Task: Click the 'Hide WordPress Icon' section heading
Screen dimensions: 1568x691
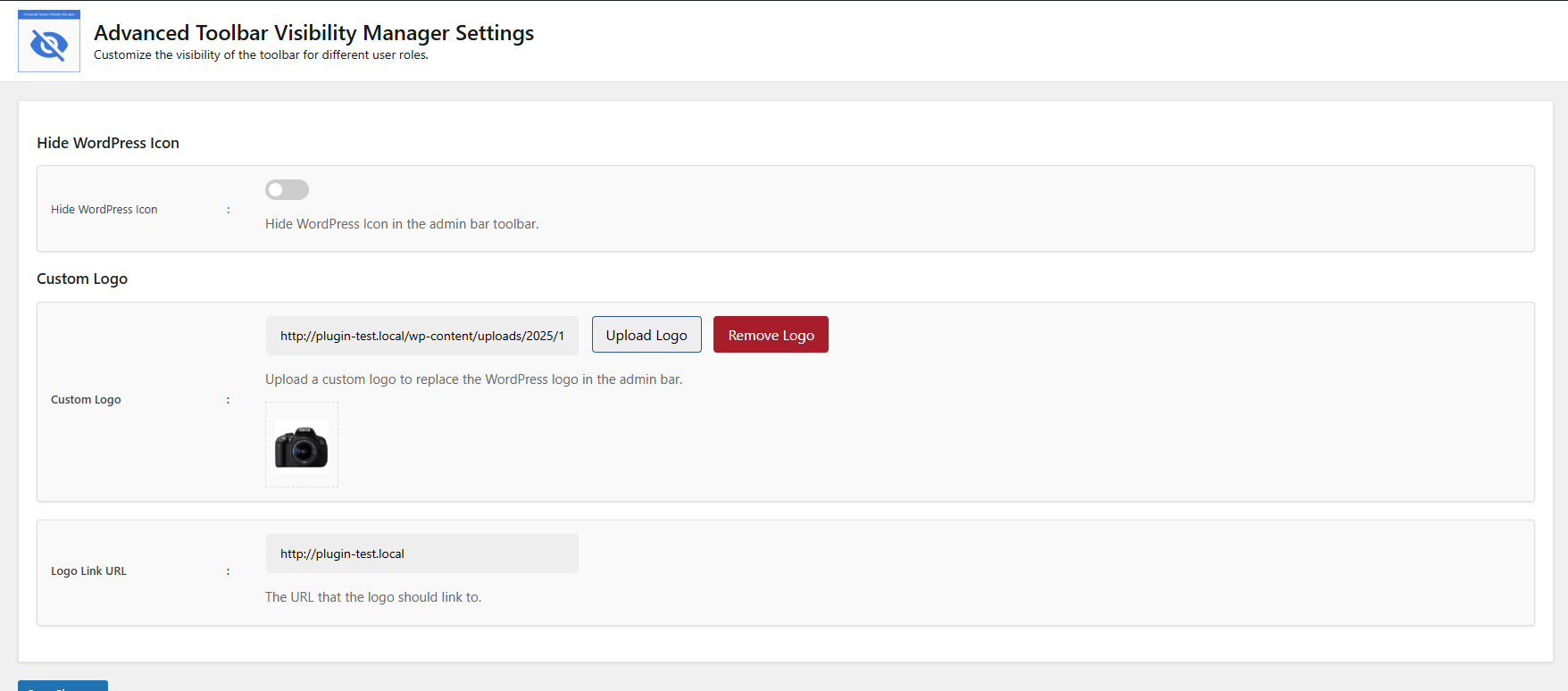Action: click(108, 143)
